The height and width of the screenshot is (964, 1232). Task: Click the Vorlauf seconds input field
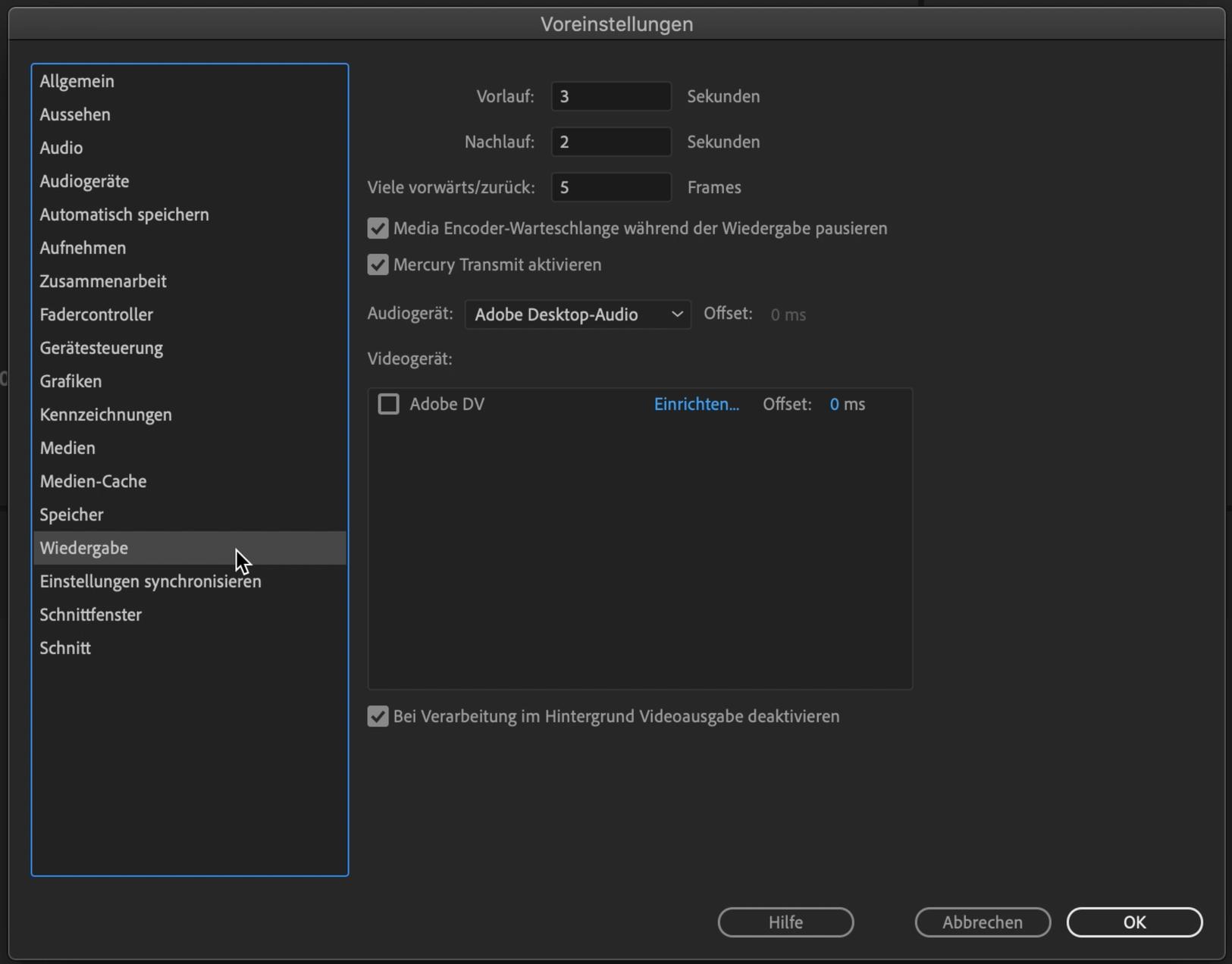tap(610, 97)
